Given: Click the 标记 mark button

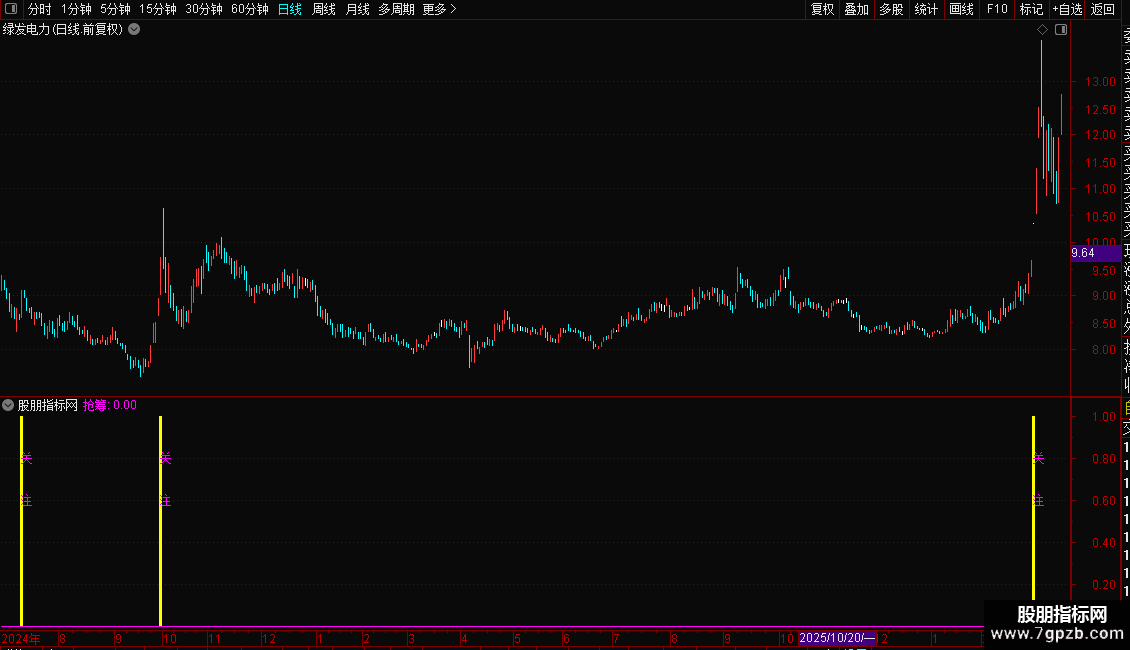Looking at the screenshot, I should [x=1031, y=9].
